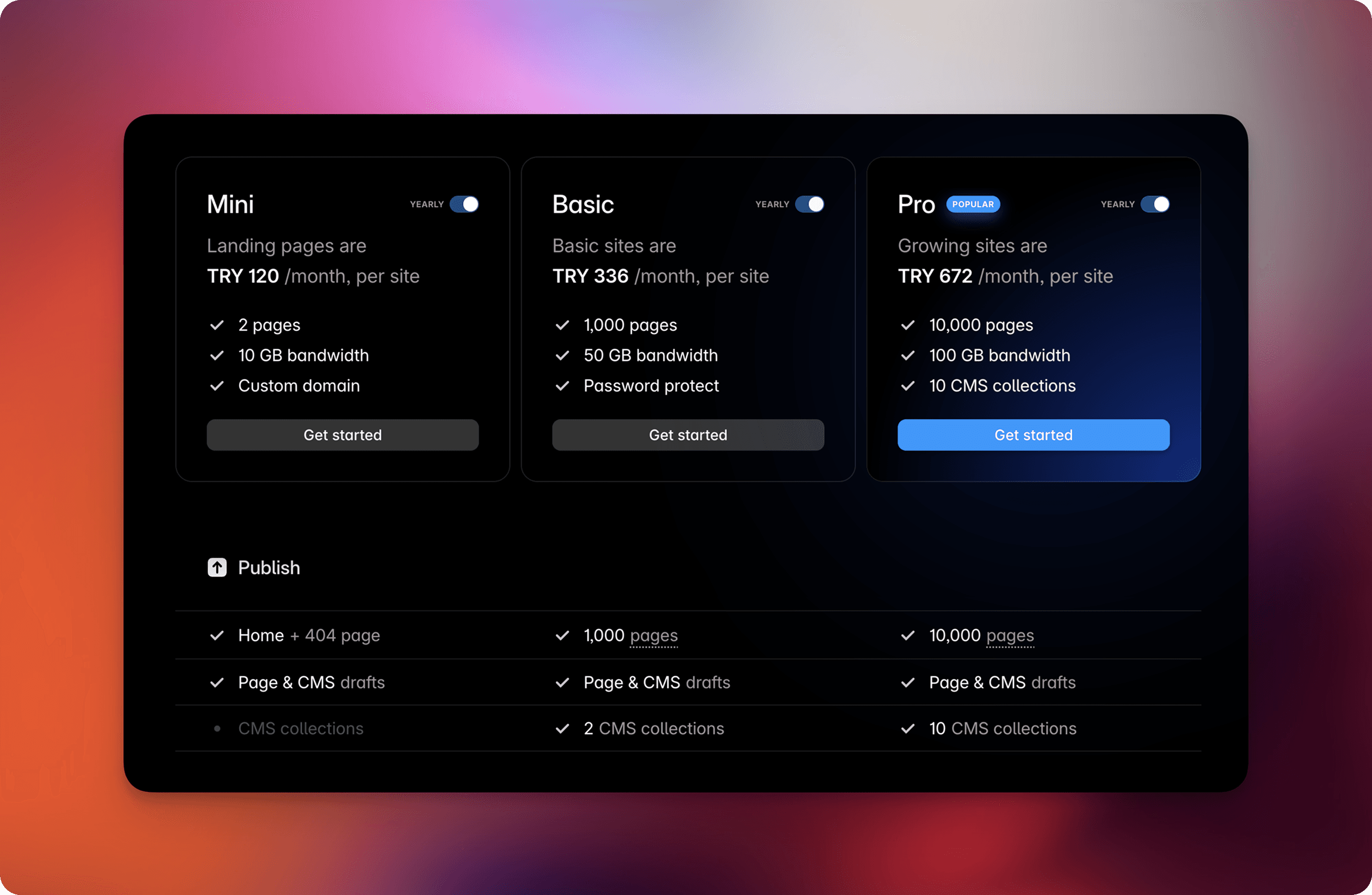Click the POPULAR badge next to Pro
Image resolution: width=1372 pixels, height=895 pixels.
[x=973, y=204]
